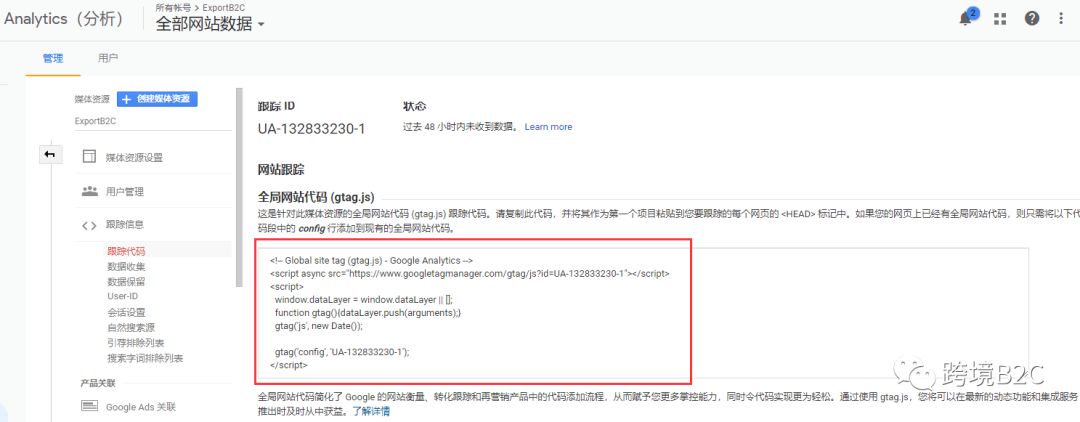Collapse the 跟踪信息 section
Screen dimensions: 1080x422
coord(125,225)
